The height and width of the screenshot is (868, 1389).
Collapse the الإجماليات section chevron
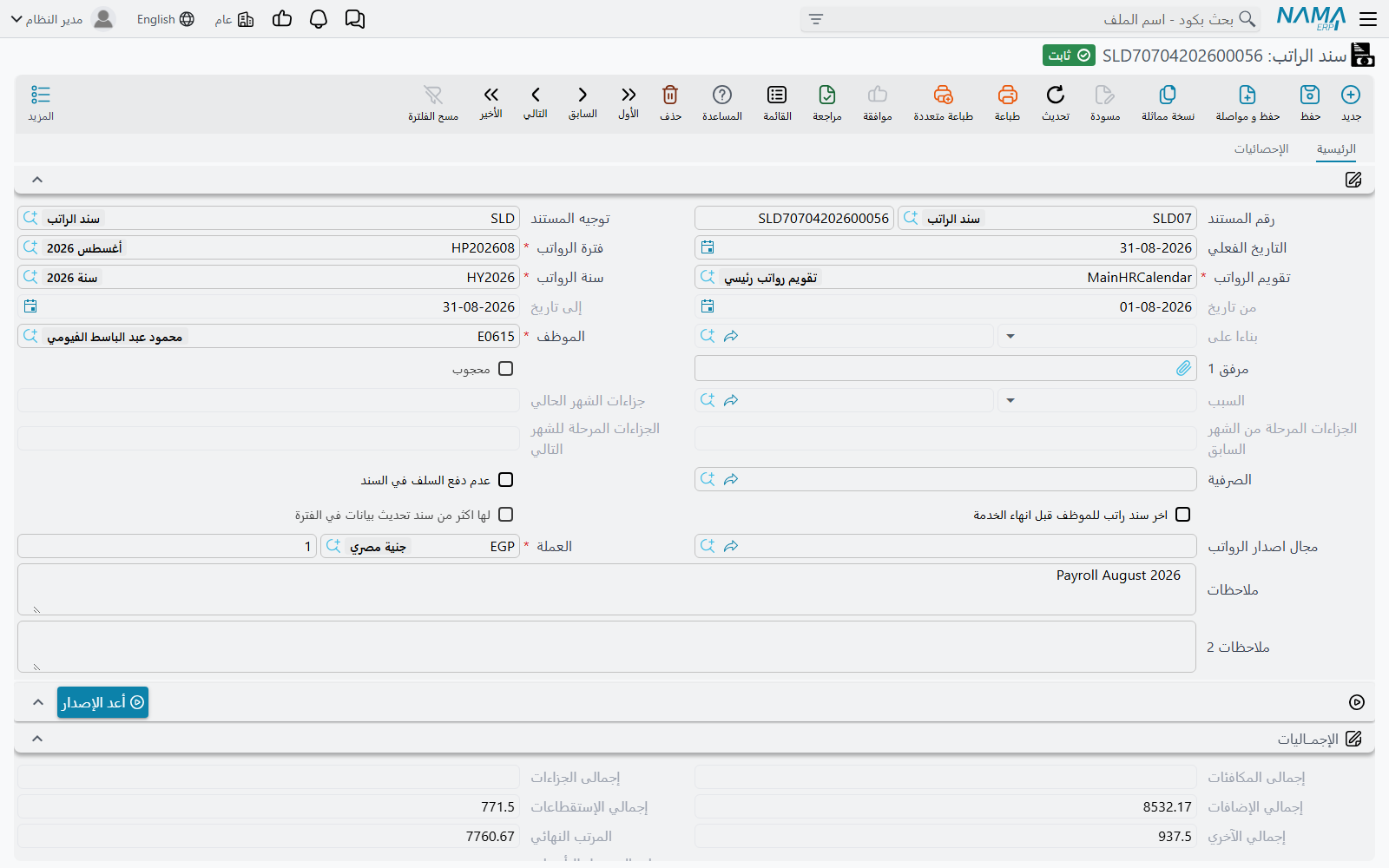pos(37,739)
